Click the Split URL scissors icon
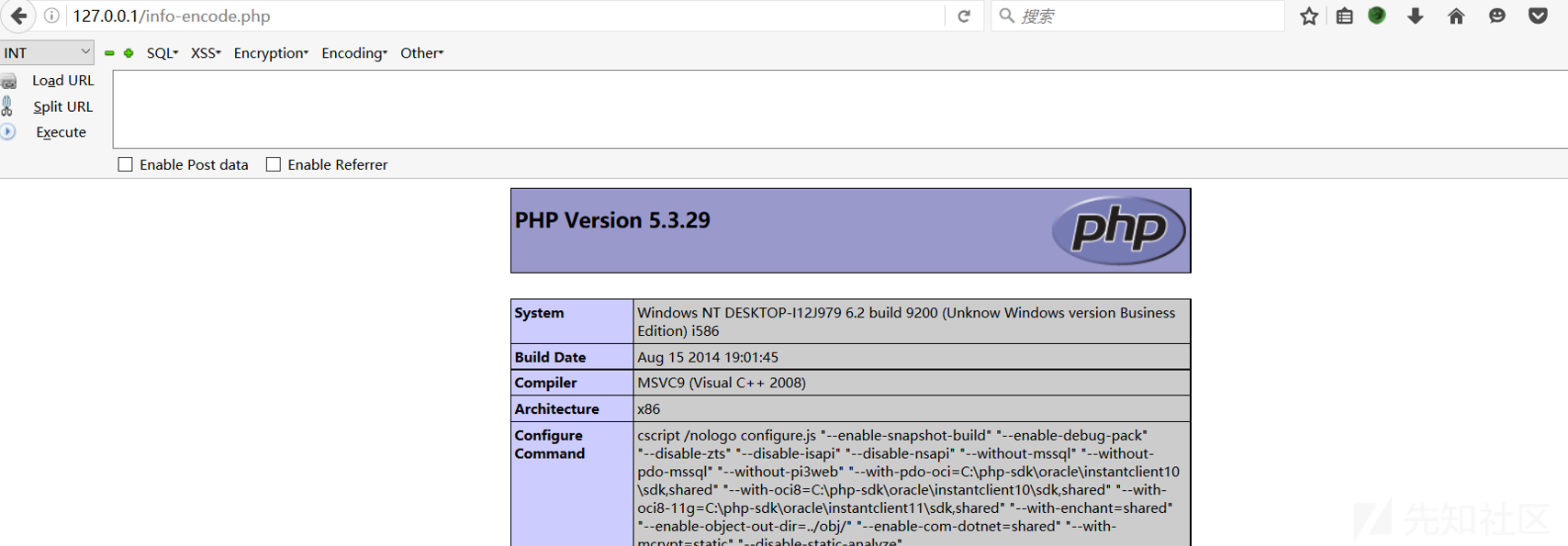This screenshot has height=546, width=1568. (x=7, y=106)
